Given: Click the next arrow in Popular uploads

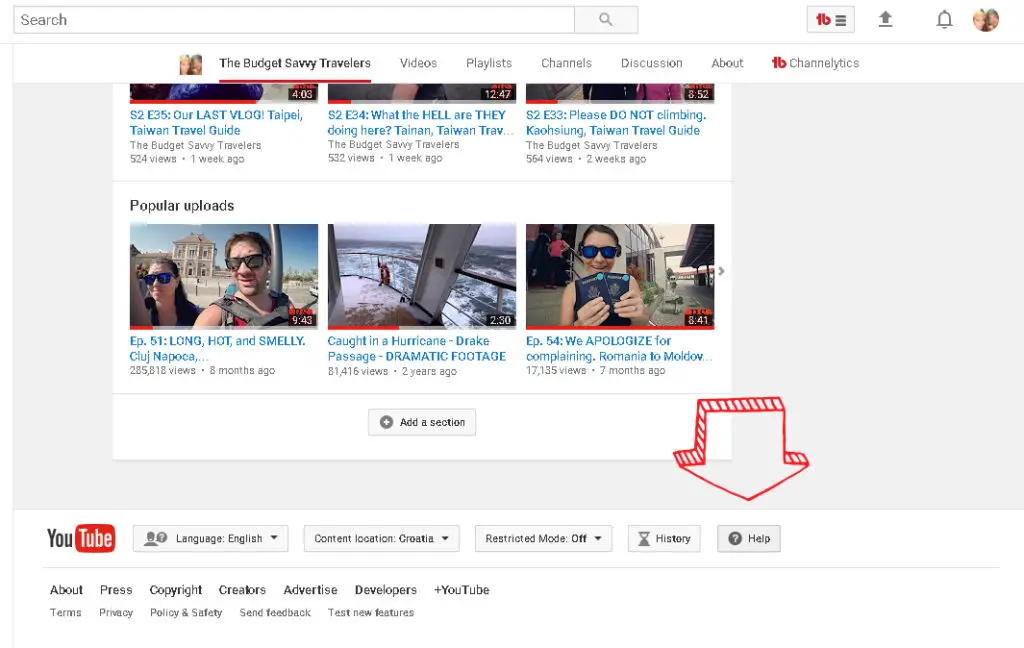Looking at the screenshot, I should click(x=721, y=271).
